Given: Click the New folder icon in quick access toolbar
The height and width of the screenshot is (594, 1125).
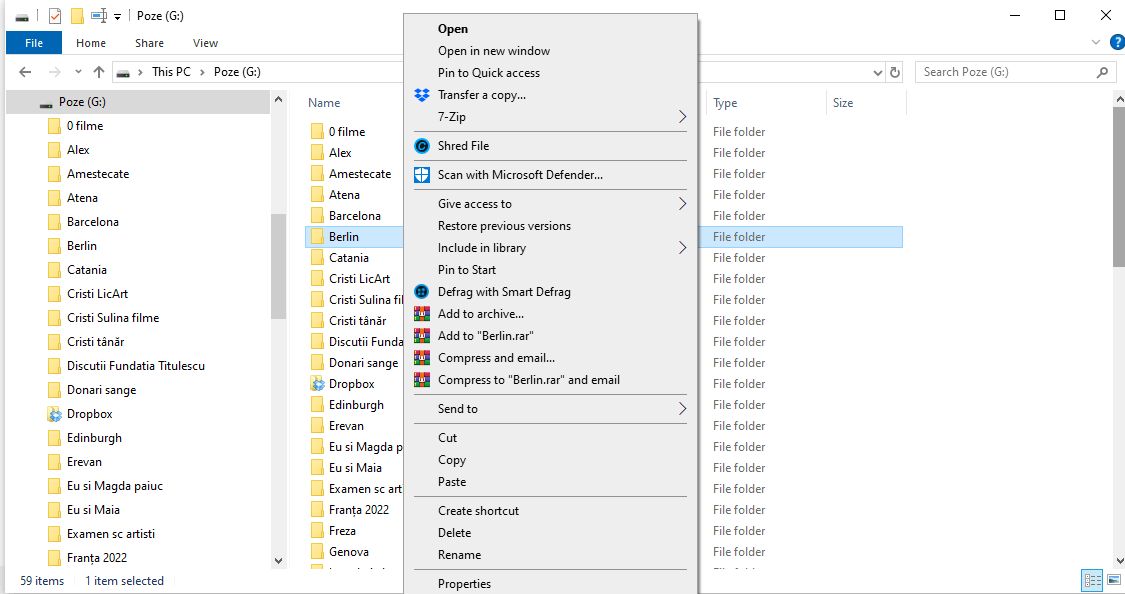Looking at the screenshot, I should point(77,16).
